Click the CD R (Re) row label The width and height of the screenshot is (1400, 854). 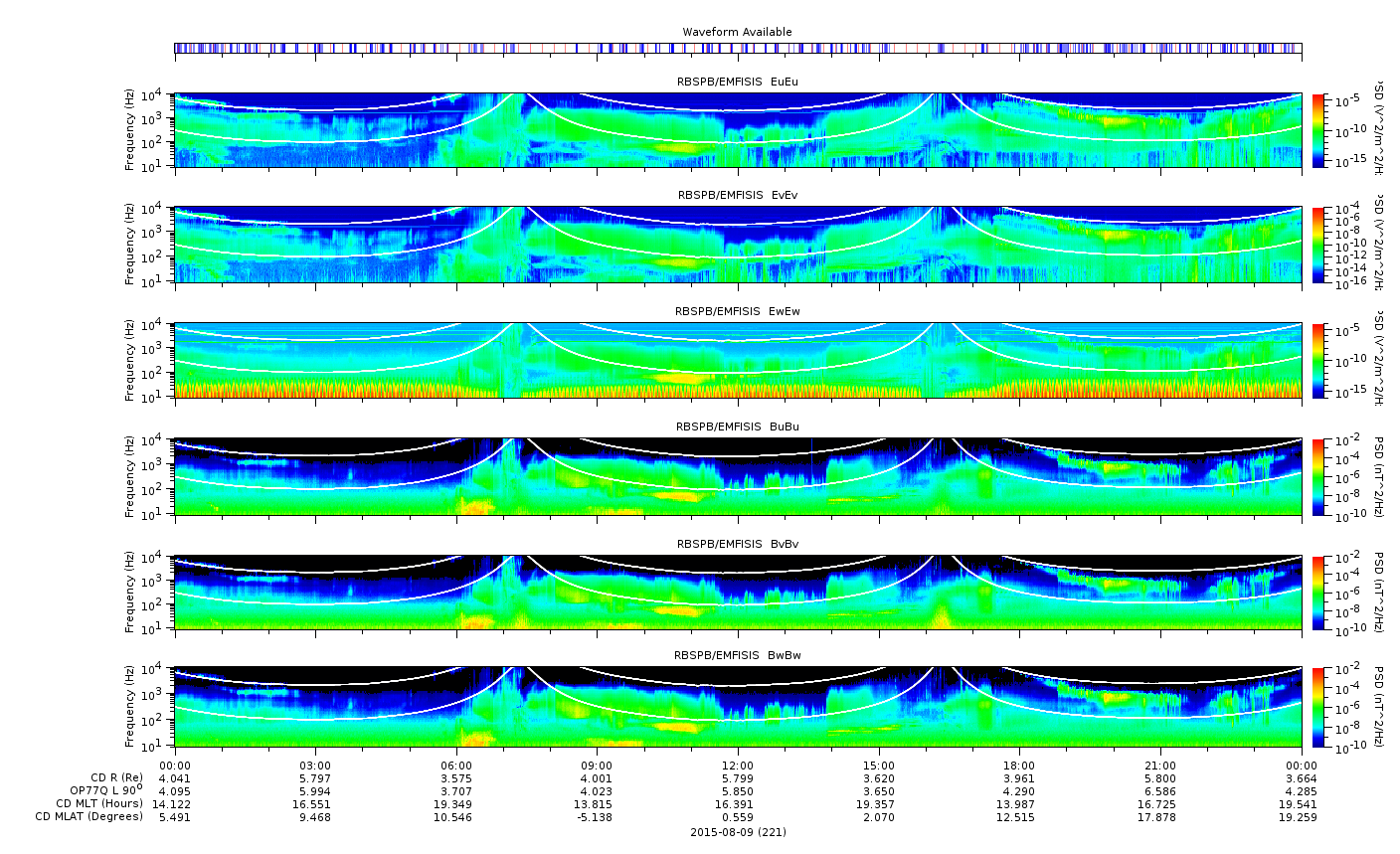[x=116, y=777]
